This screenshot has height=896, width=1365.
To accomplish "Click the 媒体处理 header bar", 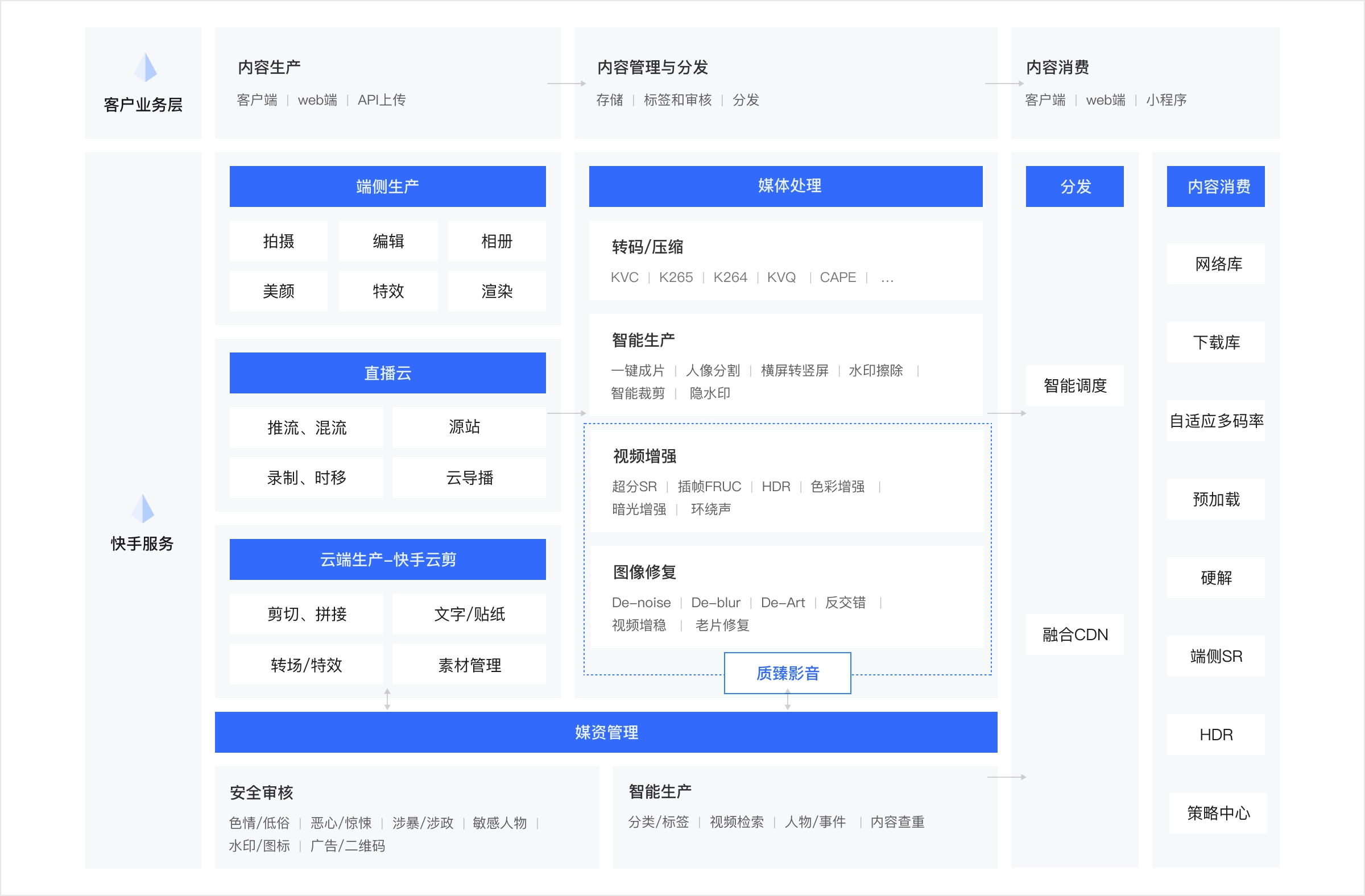I will click(786, 186).
